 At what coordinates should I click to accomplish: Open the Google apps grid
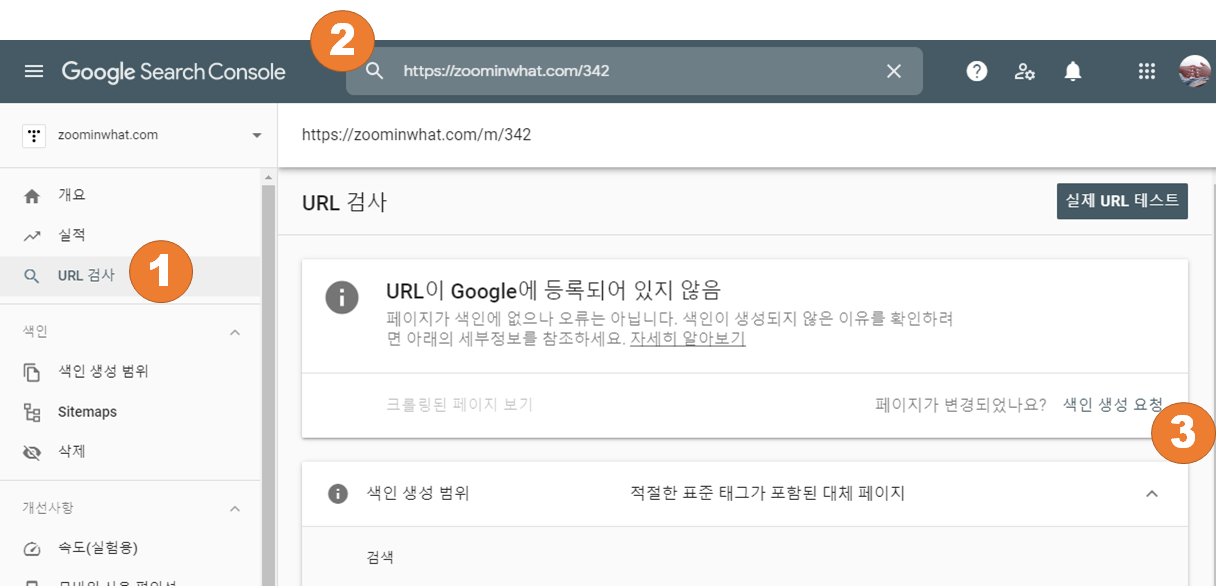coord(1147,71)
